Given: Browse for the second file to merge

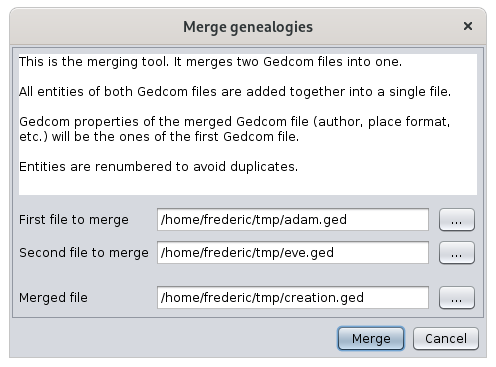Looking at the screenshot, I should point(457,253).
